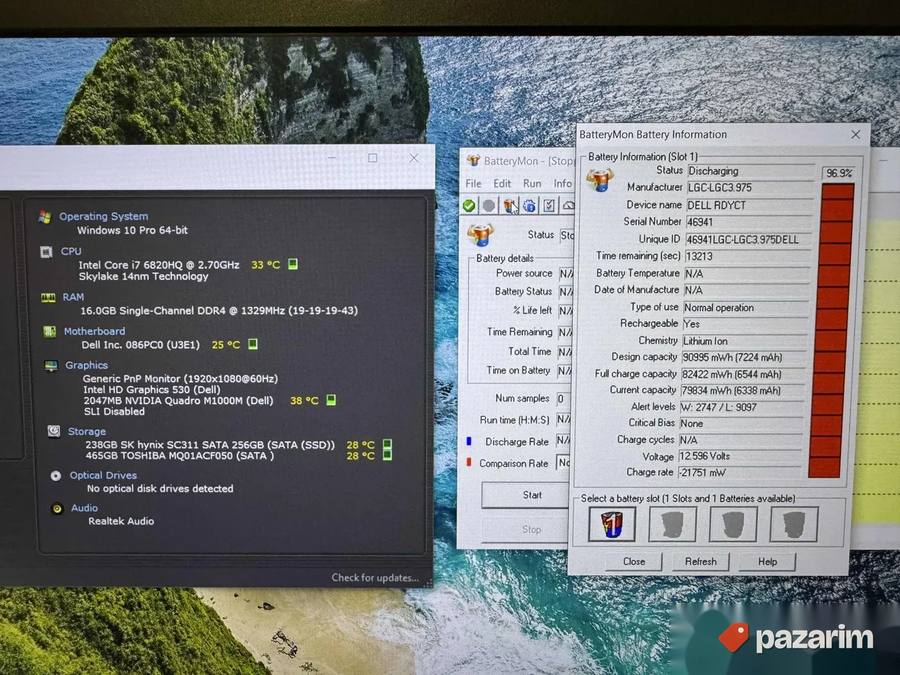This screenshot has height=675, width=900.
Task: Click the Time remaining field 13213
Action: click(747, 257)
